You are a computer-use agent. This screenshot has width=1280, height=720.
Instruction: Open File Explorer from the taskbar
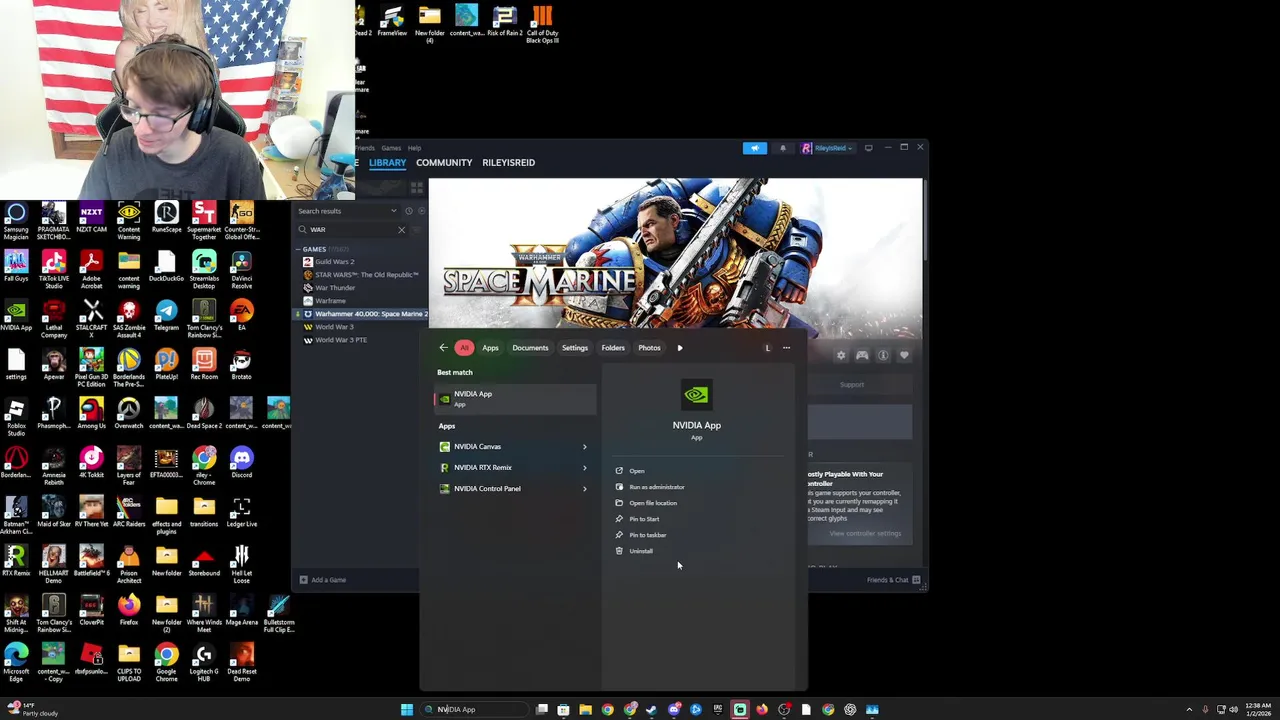click(585, 710)
